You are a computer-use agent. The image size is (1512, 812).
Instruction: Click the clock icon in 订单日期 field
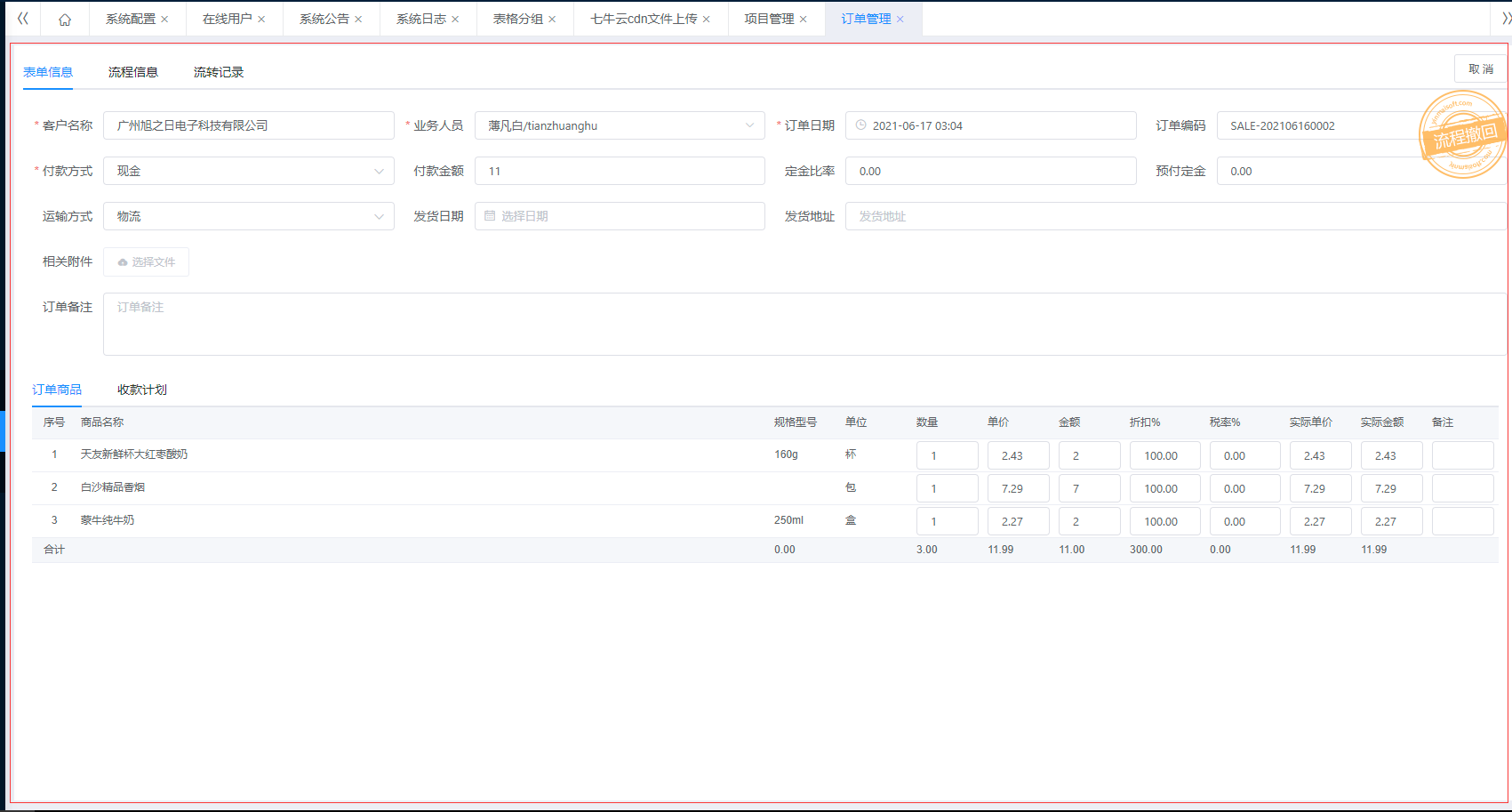(860, 126)
